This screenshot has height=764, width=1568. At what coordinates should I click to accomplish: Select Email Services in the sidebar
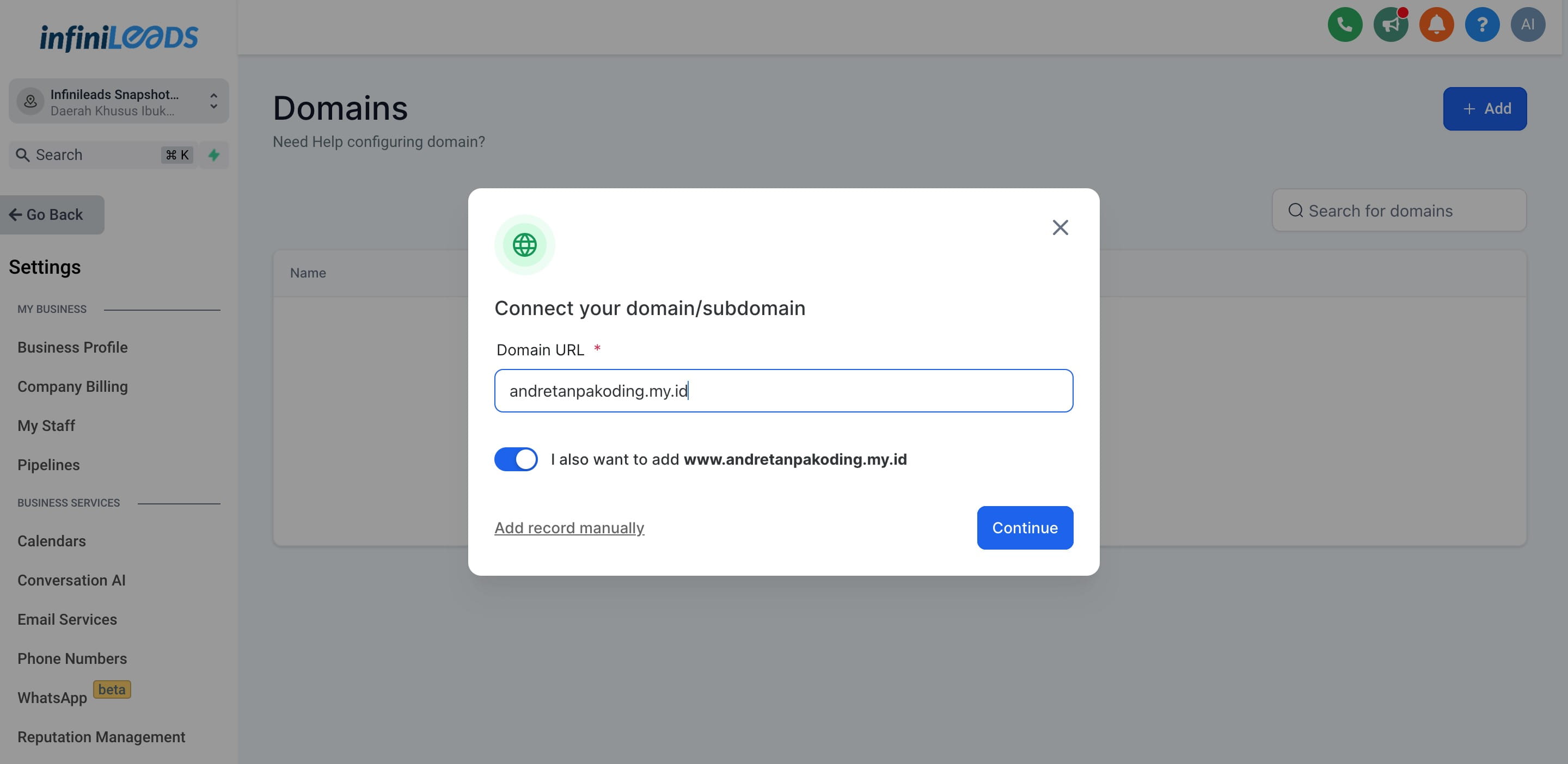67,619
